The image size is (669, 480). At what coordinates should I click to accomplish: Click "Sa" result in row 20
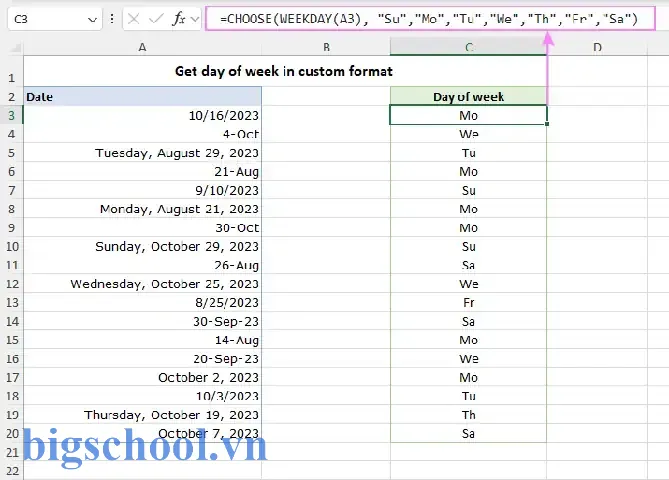[x=468, y=433]
